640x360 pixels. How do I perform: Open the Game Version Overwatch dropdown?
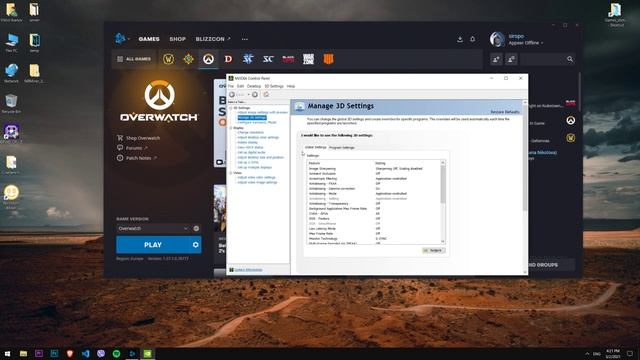pyautogui.click(x=153, y=228)
